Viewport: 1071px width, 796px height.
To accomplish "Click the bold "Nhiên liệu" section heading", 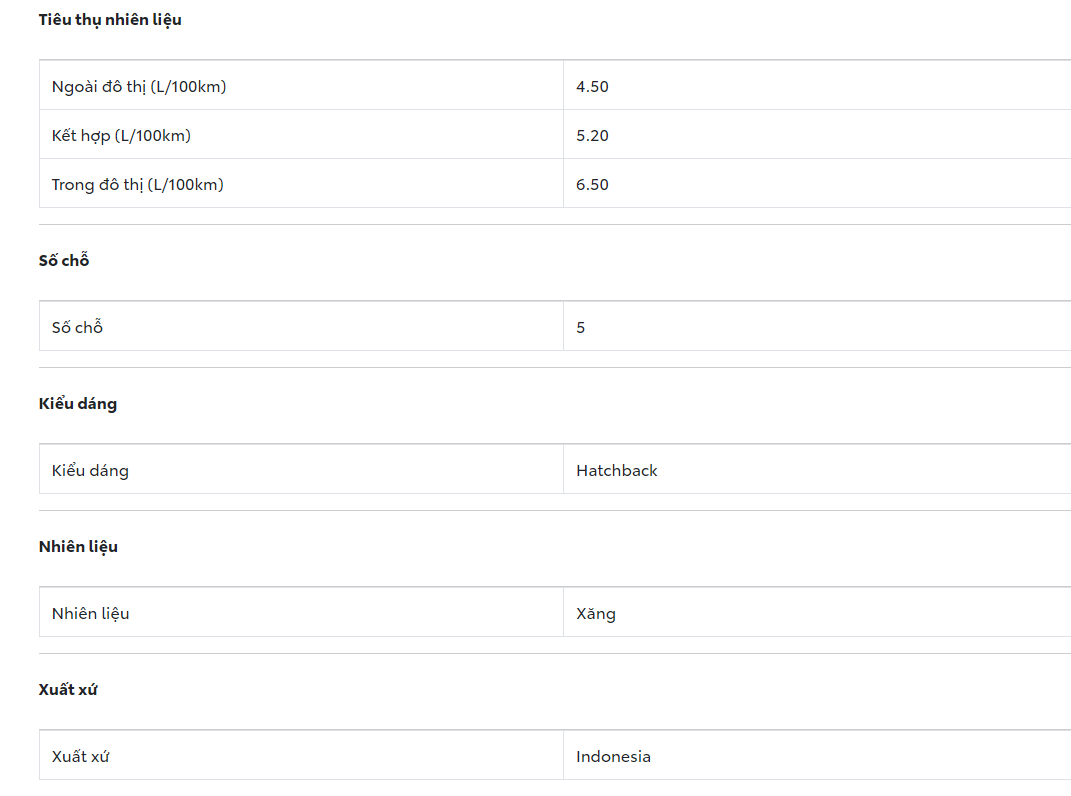I will point(78,547).
